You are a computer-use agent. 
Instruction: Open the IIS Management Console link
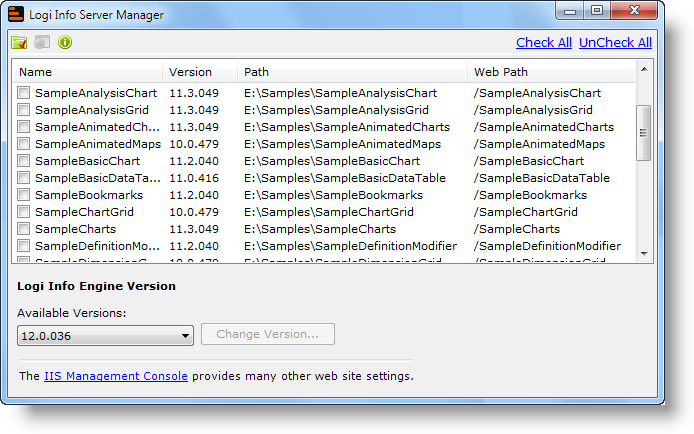(116, 376)
